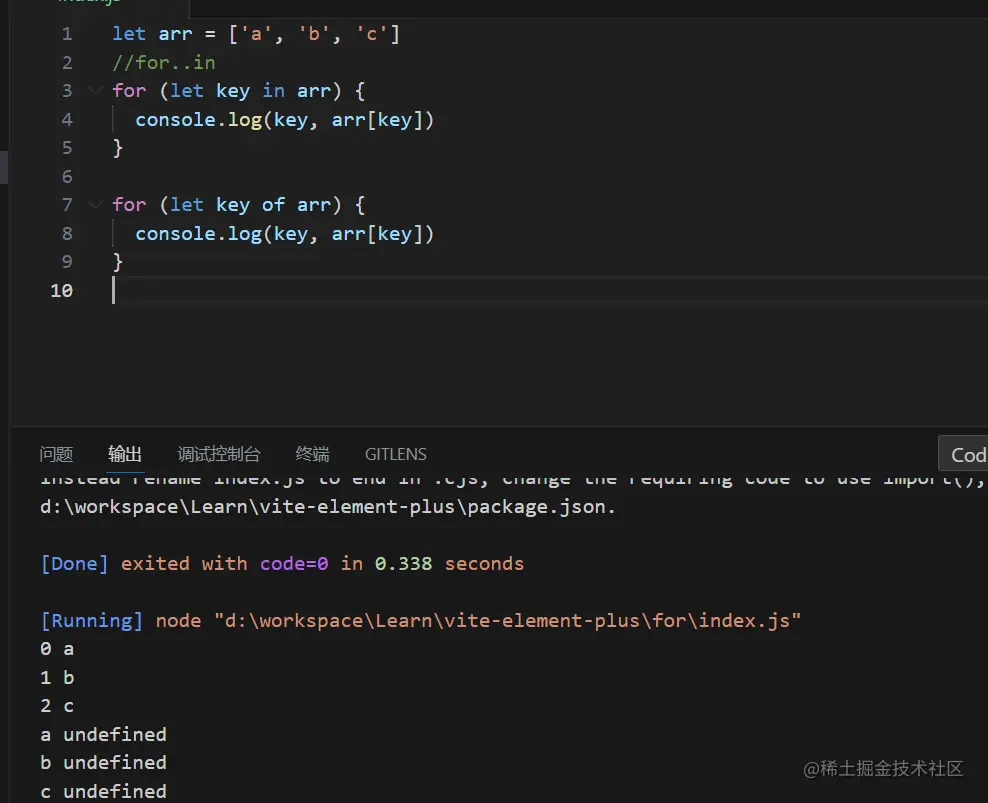Click line number 10 in the gutter
Image resolution: width=988 pixels, height=803 pixels.
click(x=62, y=291)
